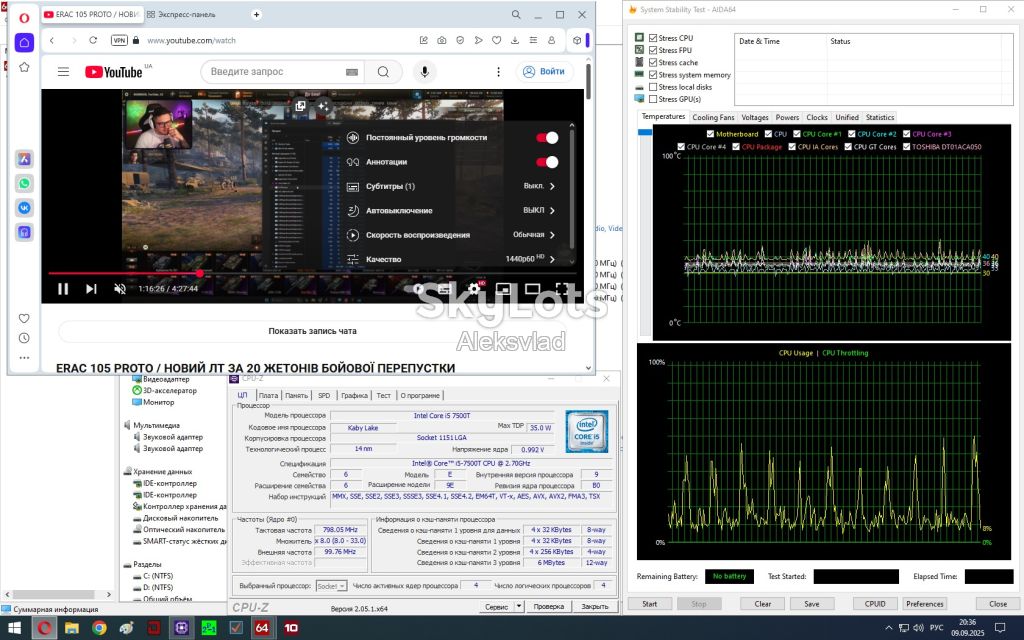Viewport: 1024px width, 640px height.
Task: Reload the page in Opera
Action: [93, 40]
